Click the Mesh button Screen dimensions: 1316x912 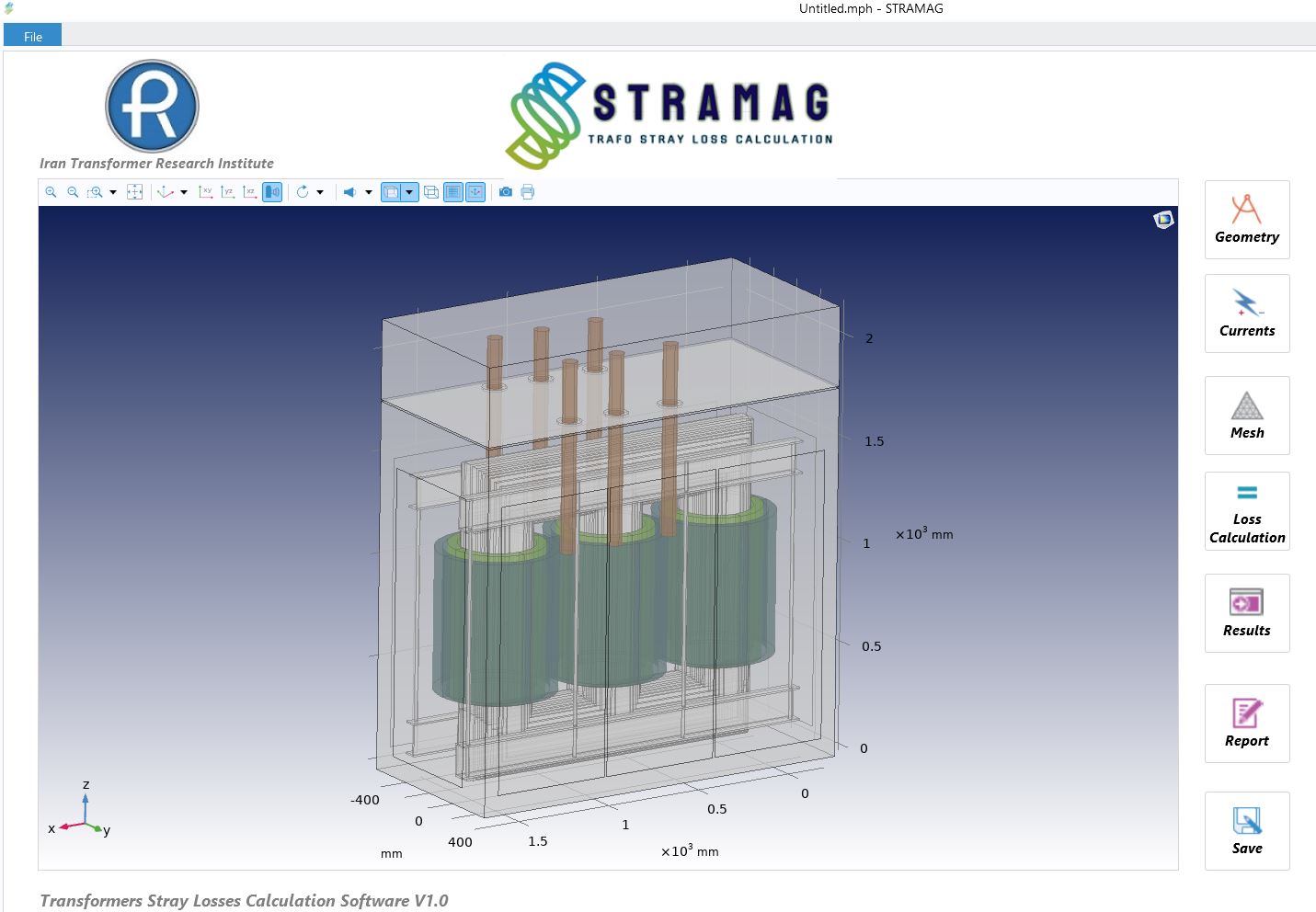coord(1246,416)
